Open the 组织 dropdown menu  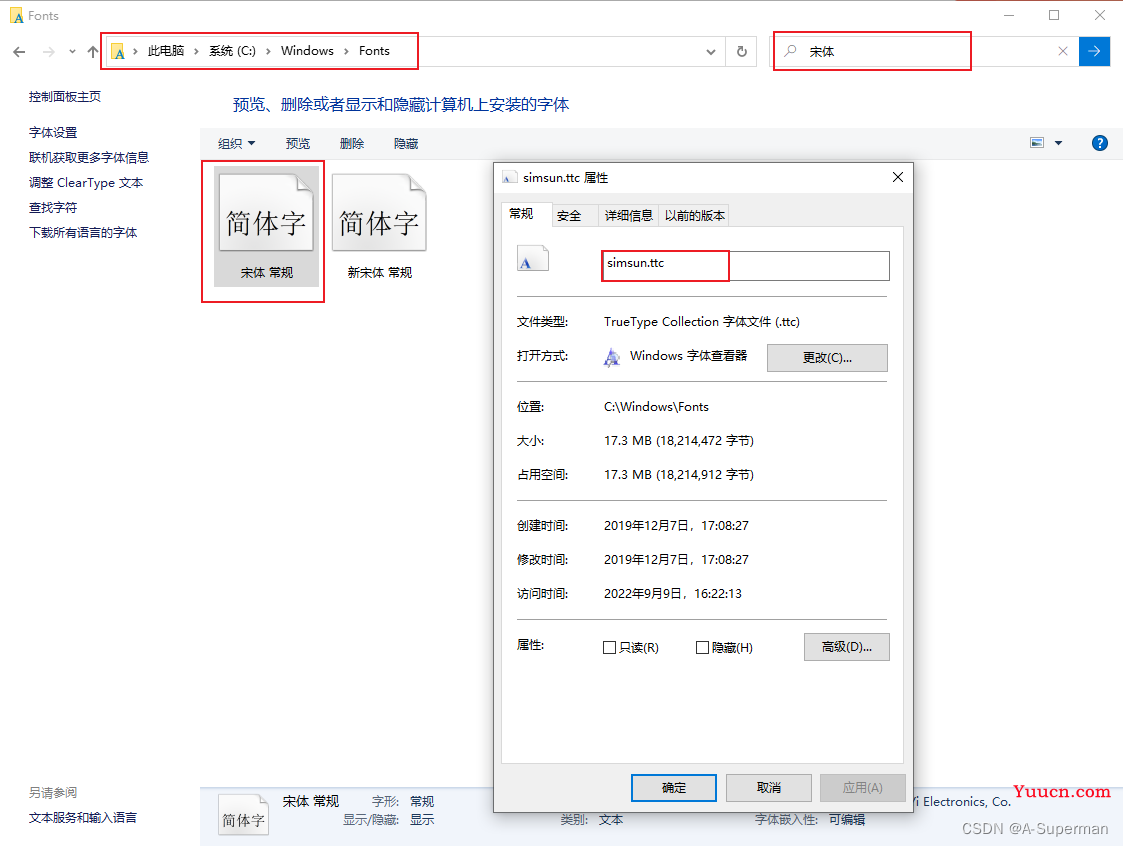[x=236, y=143]
